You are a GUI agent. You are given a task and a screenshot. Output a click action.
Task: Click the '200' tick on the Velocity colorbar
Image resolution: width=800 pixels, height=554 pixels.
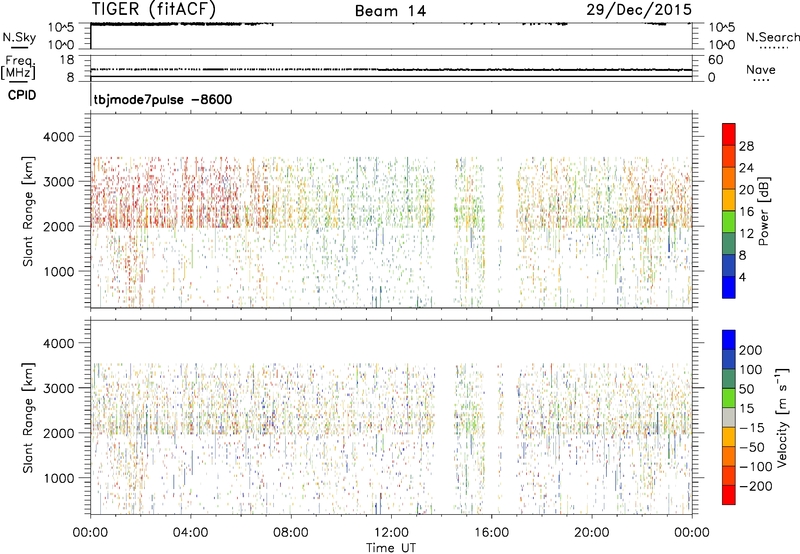[751, 350]
